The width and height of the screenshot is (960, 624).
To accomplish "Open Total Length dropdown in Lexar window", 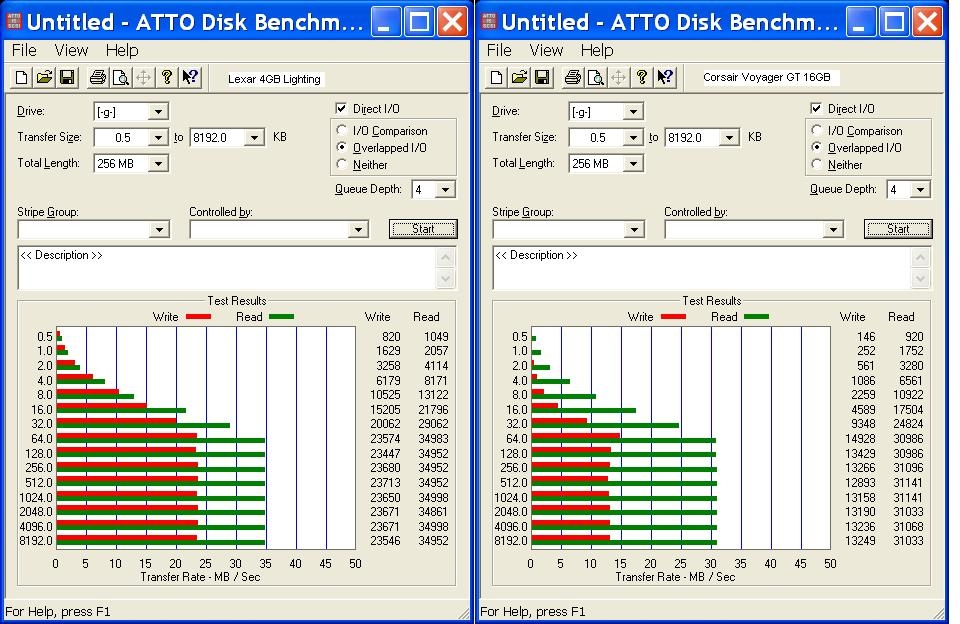I will [x=158, y=164].
